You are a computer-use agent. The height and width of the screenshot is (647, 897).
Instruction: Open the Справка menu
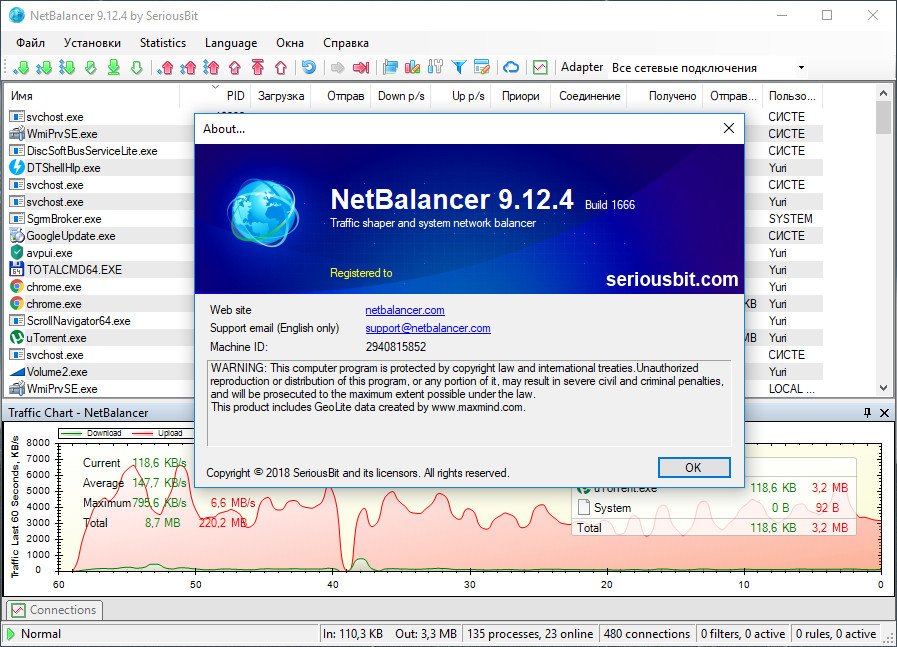pyautogui.click(x=346, y=43)
